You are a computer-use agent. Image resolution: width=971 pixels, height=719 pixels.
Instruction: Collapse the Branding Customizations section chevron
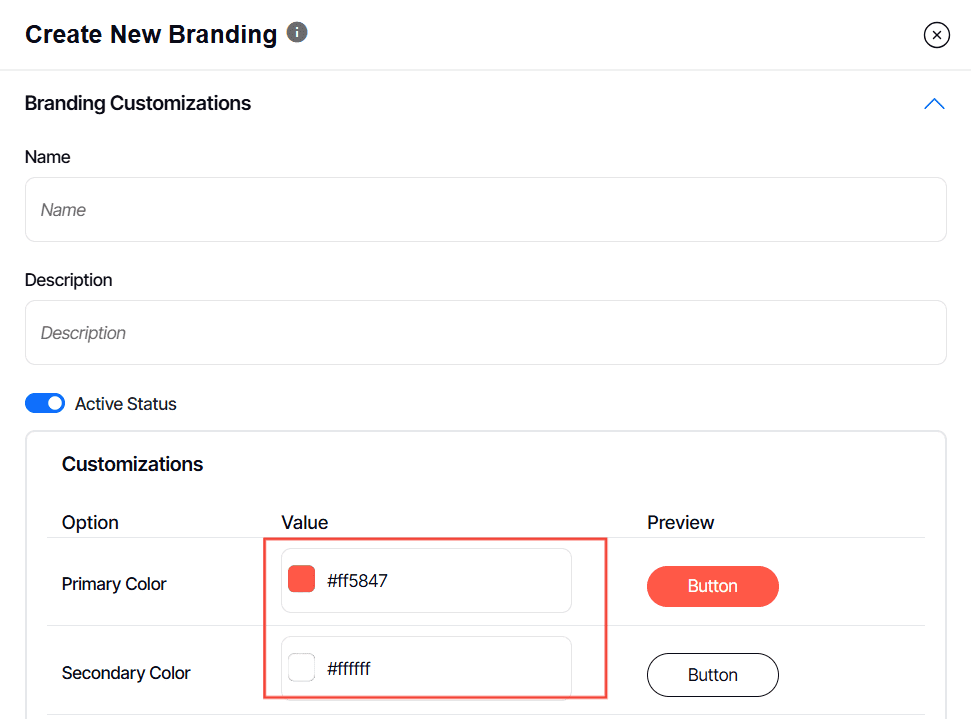(x=934, y=104)
